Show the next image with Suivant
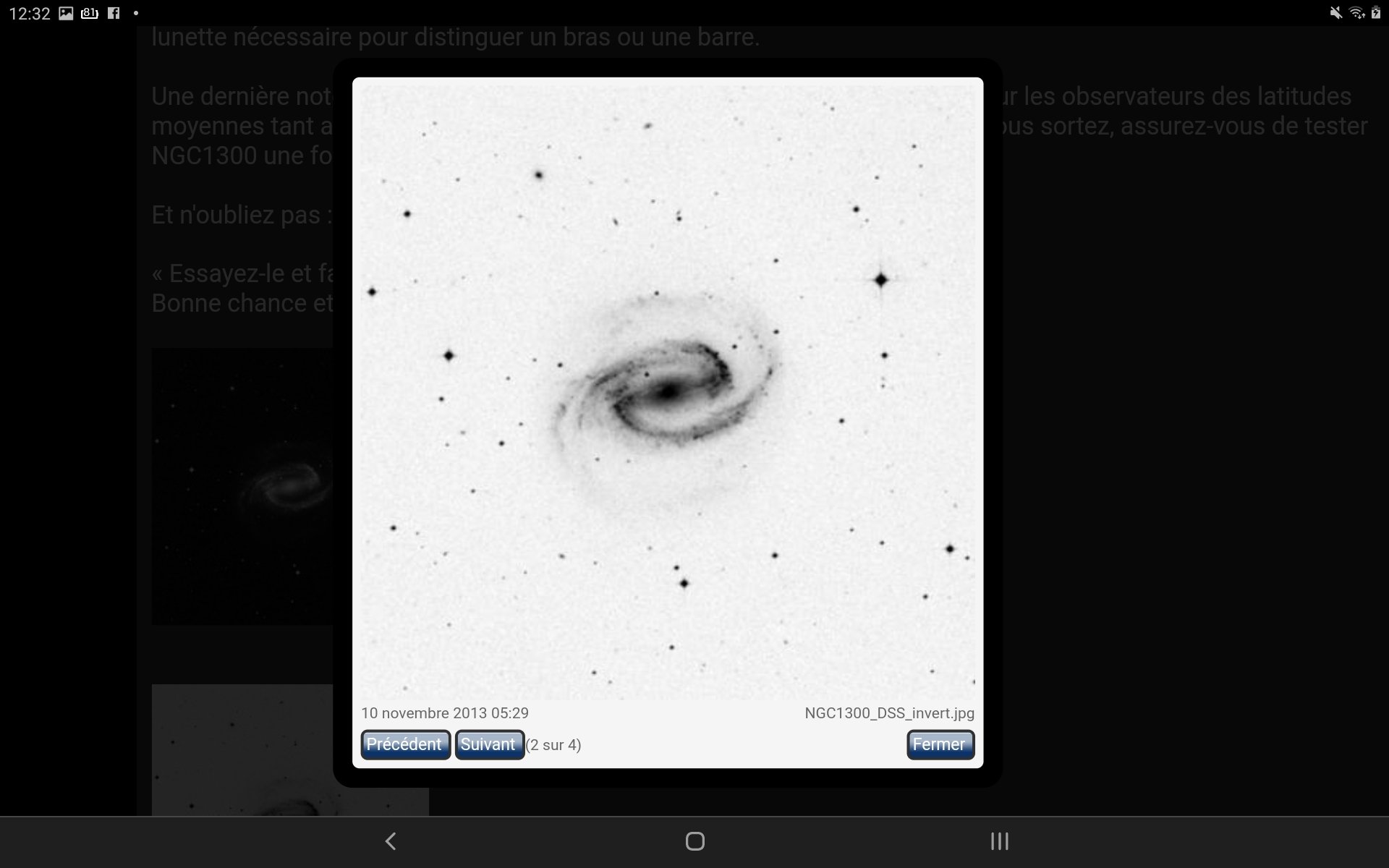This screenshot has height=868, width=1389. 489,744
